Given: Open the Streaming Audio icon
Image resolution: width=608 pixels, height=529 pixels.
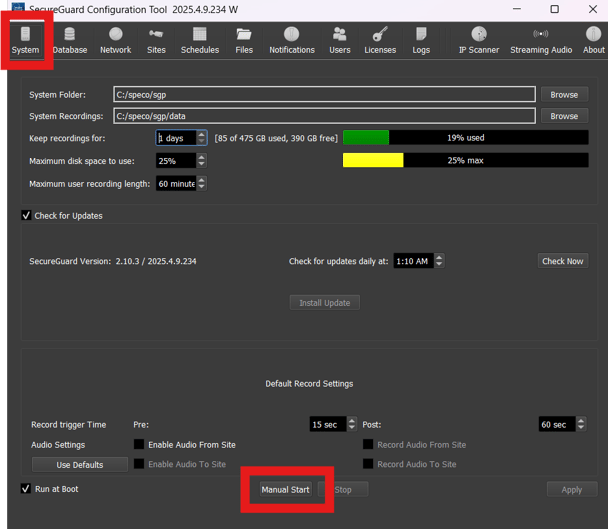Looking at the screenshot, I should click(x=541, y=34).
